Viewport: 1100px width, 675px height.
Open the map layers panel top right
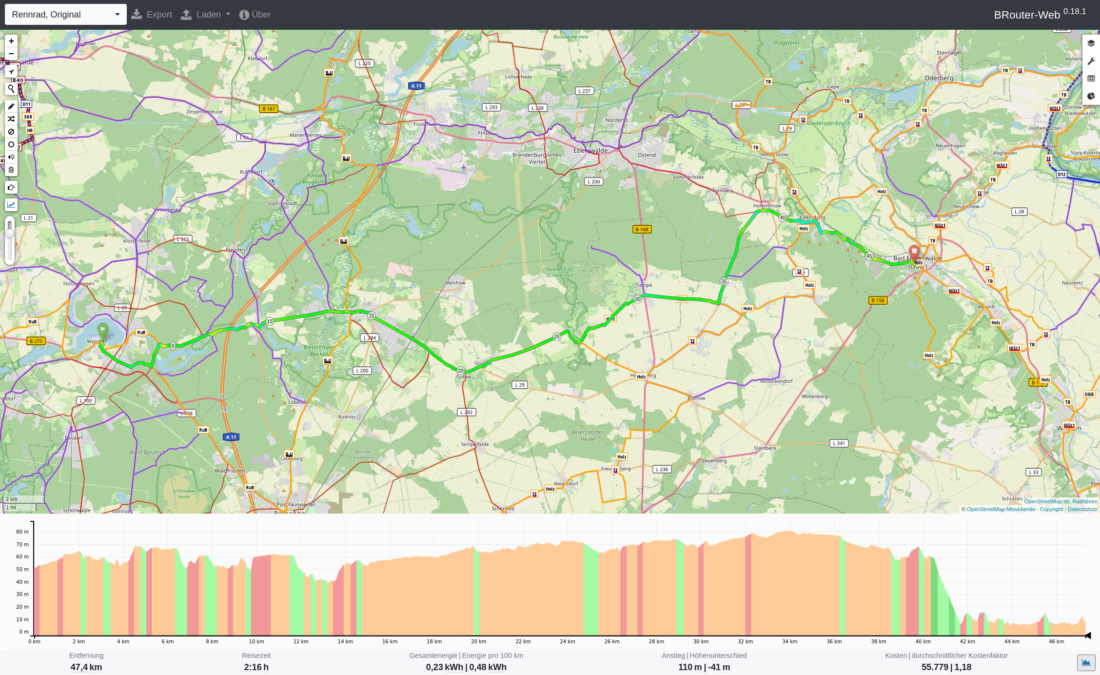pos(1089,43)
